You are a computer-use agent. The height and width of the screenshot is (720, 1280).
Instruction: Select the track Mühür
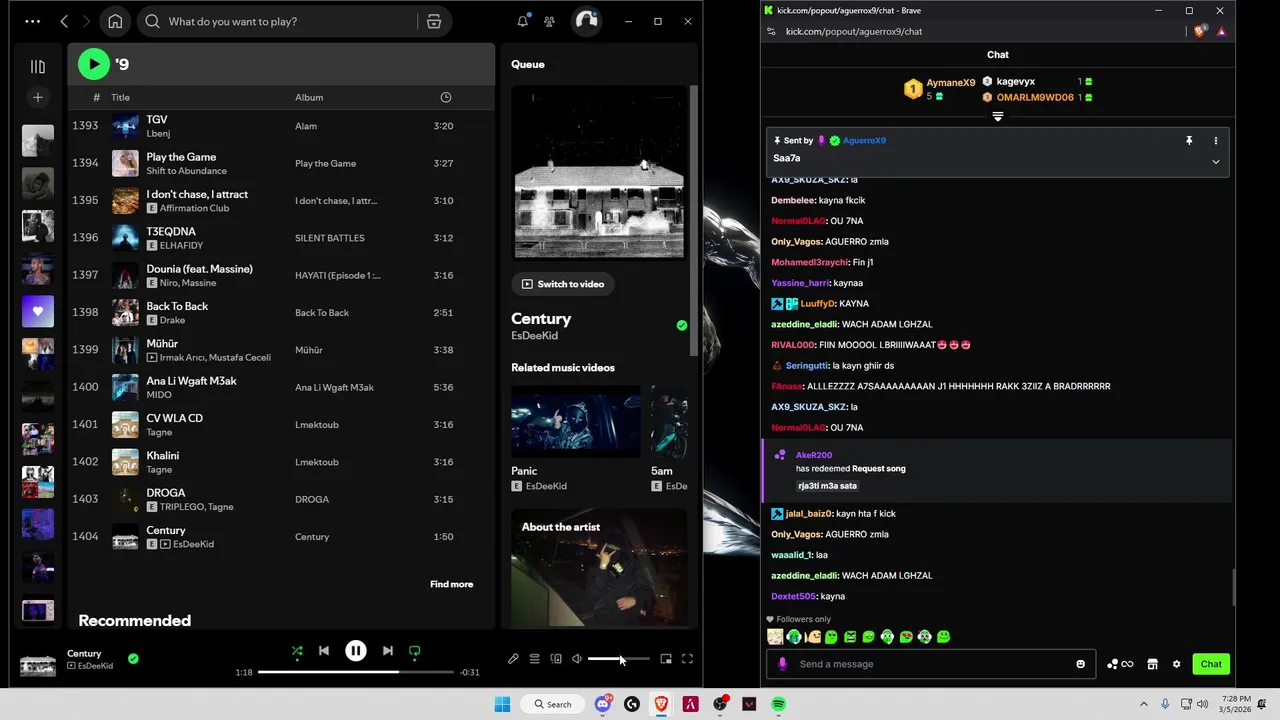(162, 343)
